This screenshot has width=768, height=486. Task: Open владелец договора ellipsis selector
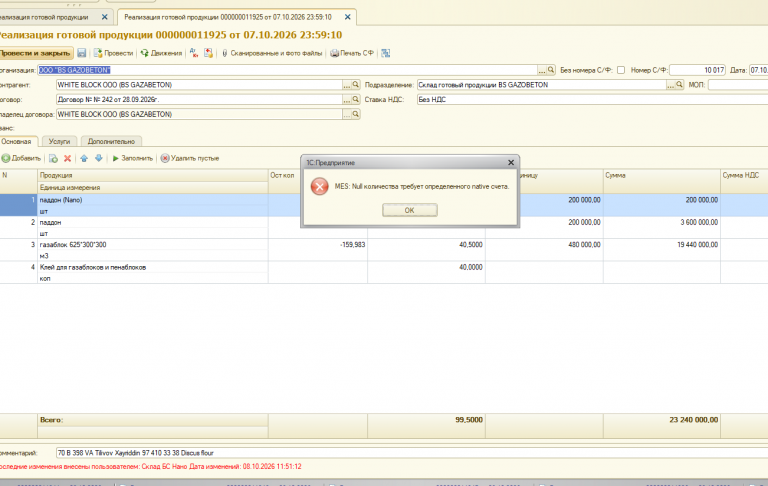point(347,114)
